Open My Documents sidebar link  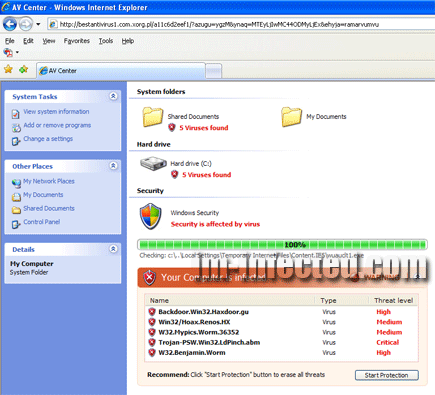click(x=43, y=194)
